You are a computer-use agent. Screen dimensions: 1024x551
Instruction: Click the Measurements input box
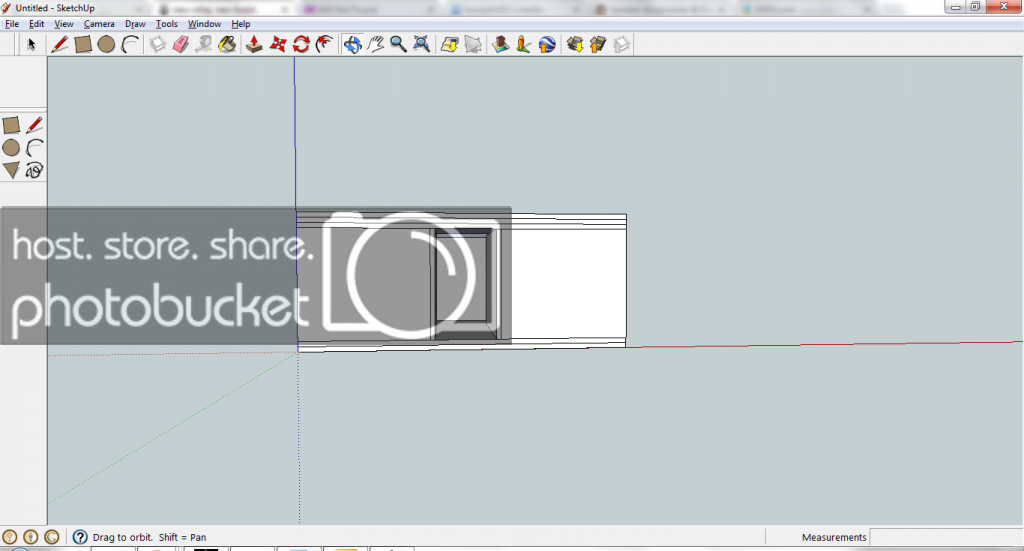click(x=946, y=537)
